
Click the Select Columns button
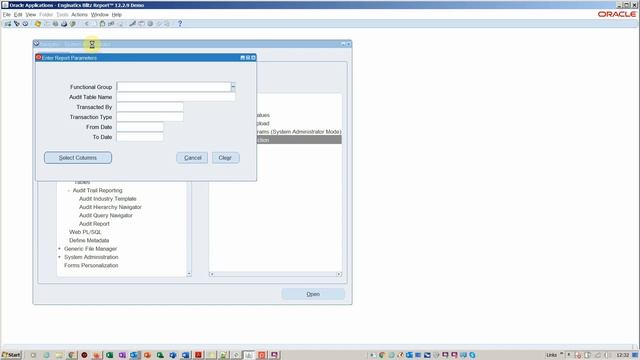[x=78, y=158]
